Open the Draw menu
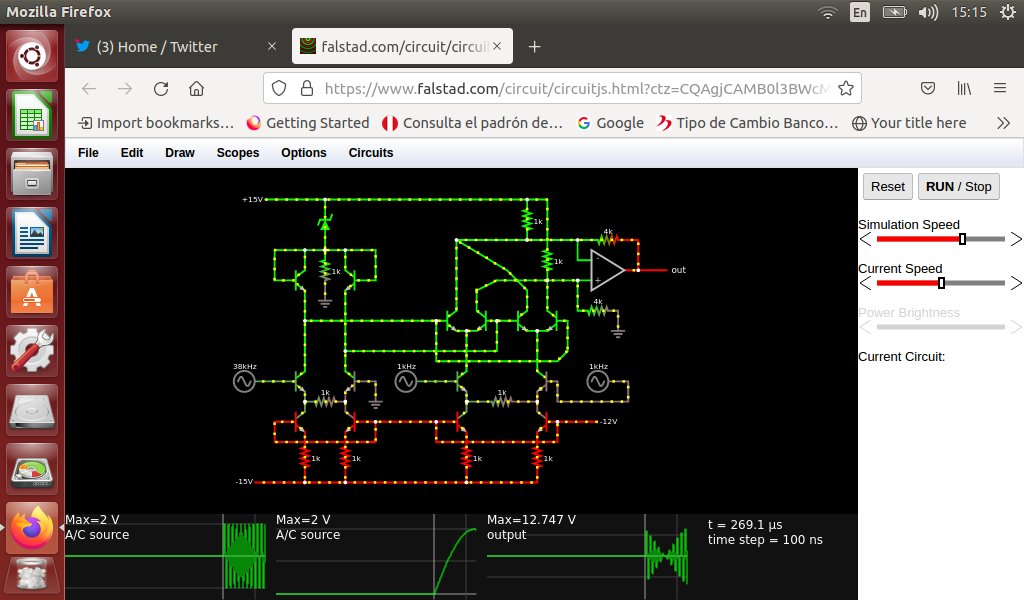The height and width of the screenshot is (600, 1024). pos(180,153)
